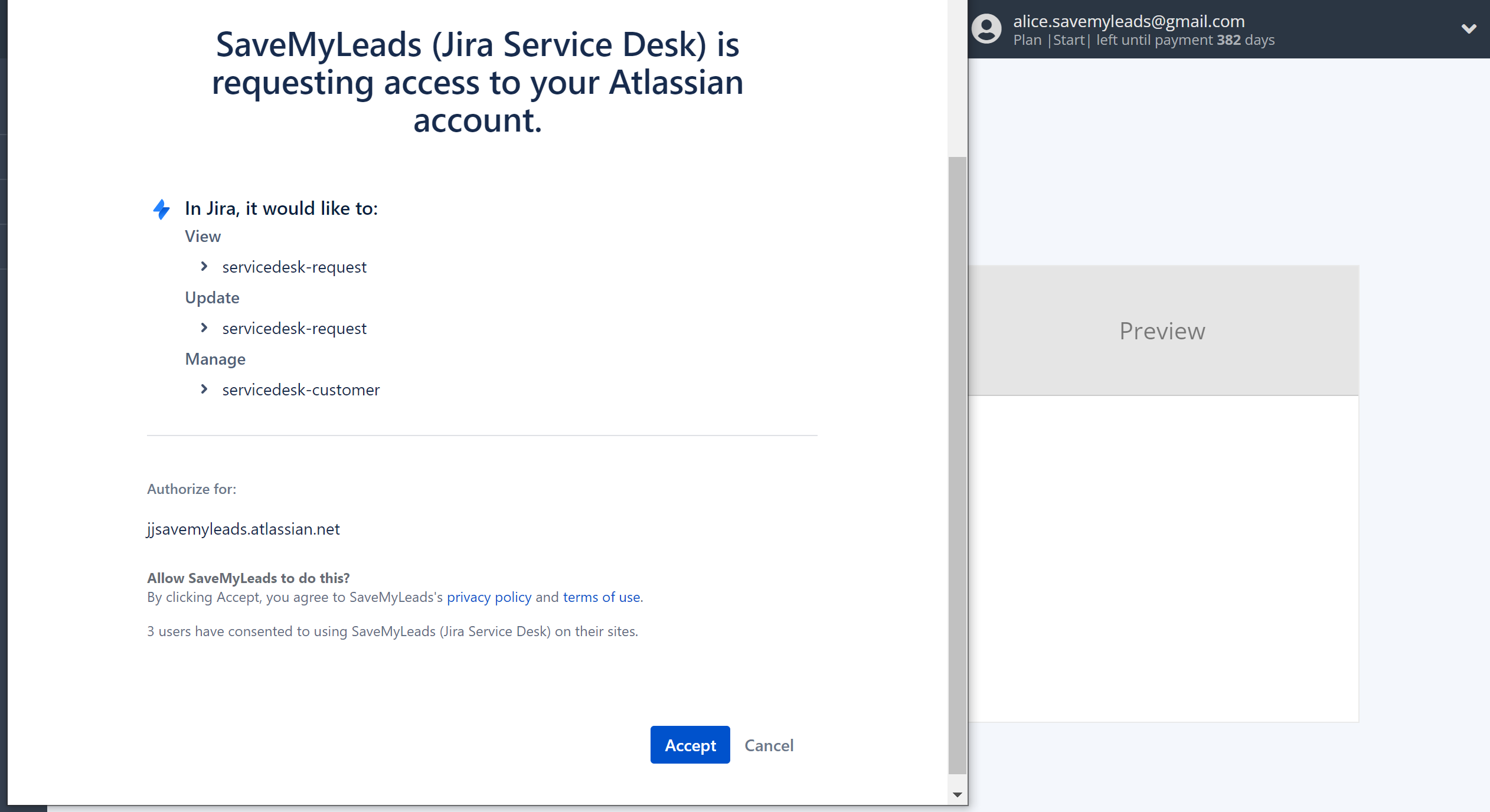Click the Preview panel header
This screenshot has height=812, width=1490.
pos(1163,330)
